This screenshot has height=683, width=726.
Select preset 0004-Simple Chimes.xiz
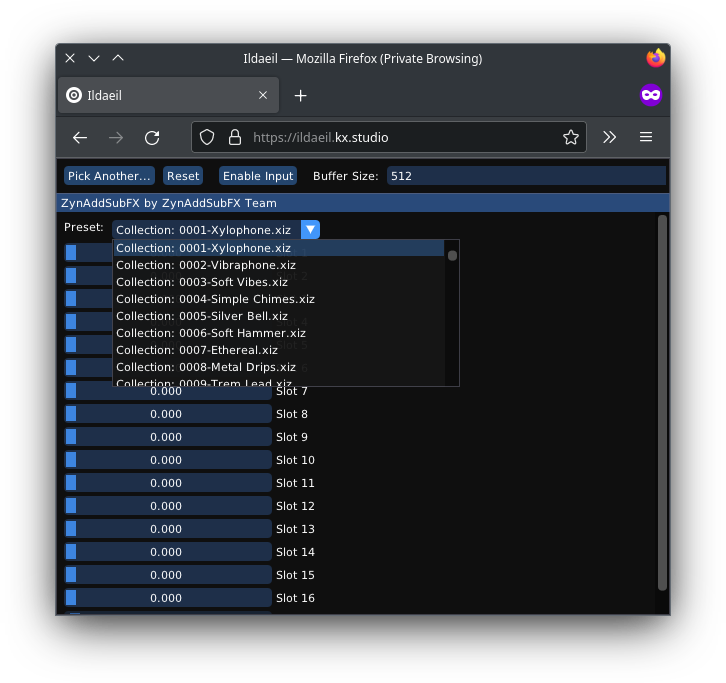tap(279, 299)
